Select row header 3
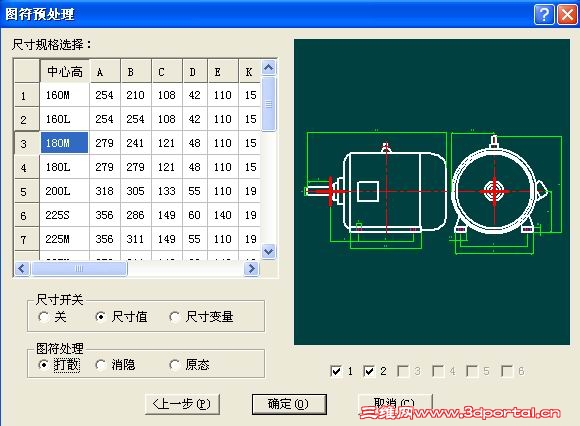The width and height of the screenshot is (580, 426). pos(27,143)
